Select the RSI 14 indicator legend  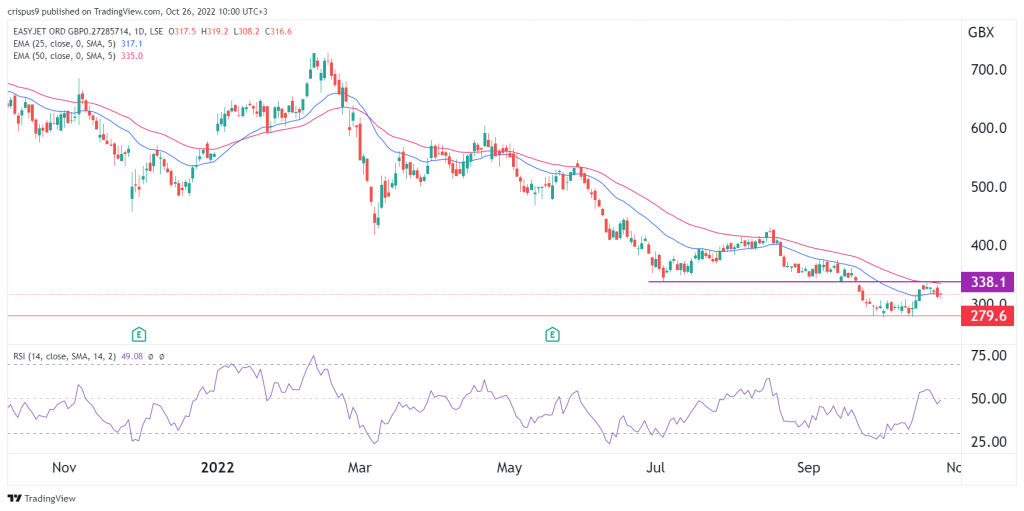tap(88, 357)
